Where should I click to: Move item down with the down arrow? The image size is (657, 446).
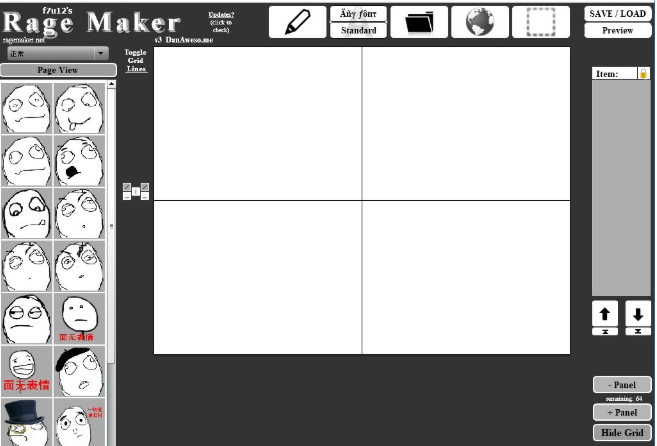tap(638, 314)
